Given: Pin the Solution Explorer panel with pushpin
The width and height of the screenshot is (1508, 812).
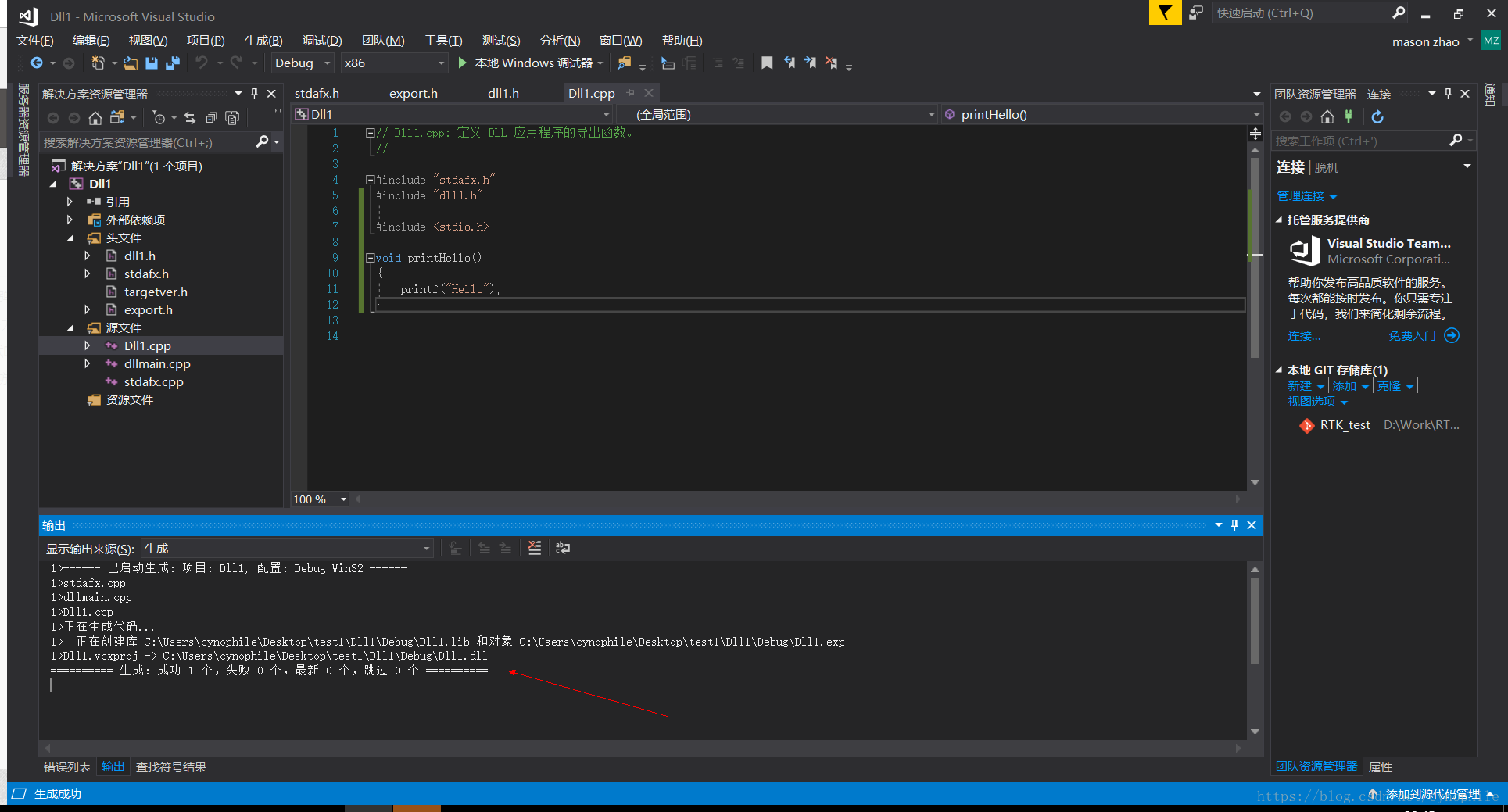Looking at the screenshot, I should (x=254, y=94).
